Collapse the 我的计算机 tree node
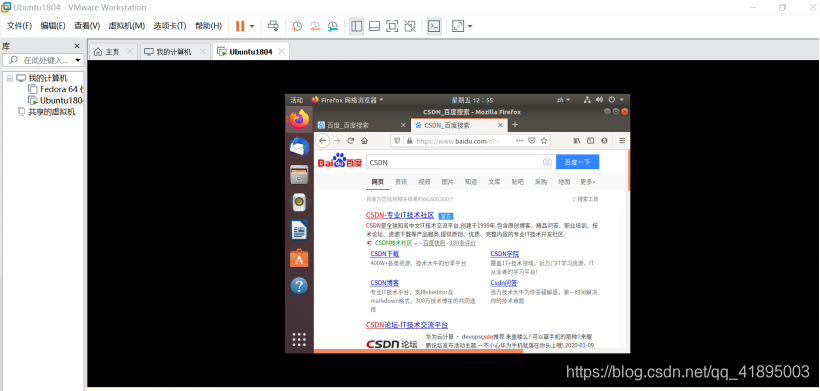820x391 pixels. pos(10,78)
